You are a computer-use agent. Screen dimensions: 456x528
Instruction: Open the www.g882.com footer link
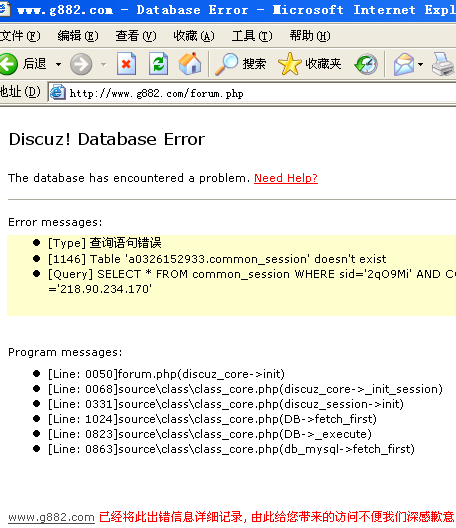click(x=51, y=517)
